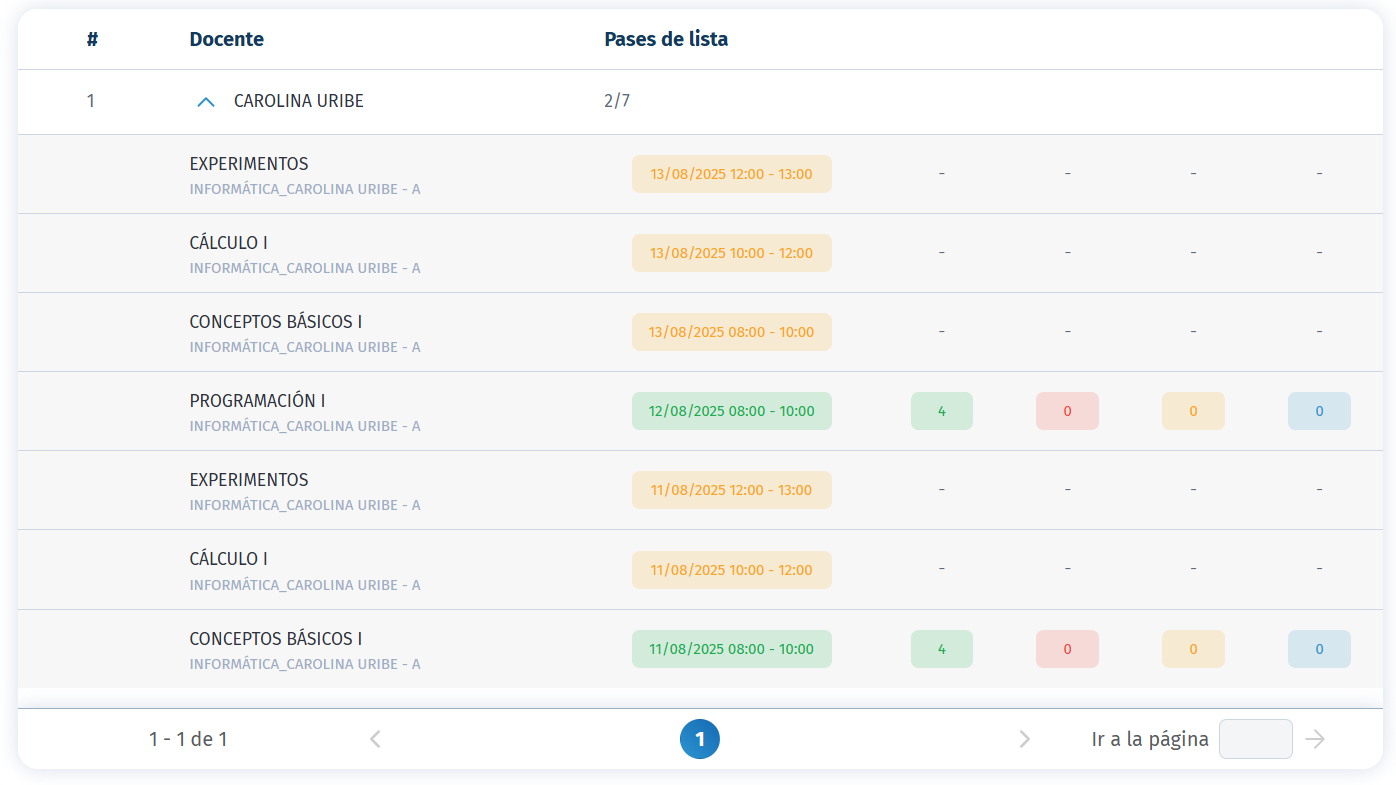Image resolution: width=1396 pixels, height=785 pixels.
Task: Click the 2/7 attendance count
Action: tap(617, 101)
